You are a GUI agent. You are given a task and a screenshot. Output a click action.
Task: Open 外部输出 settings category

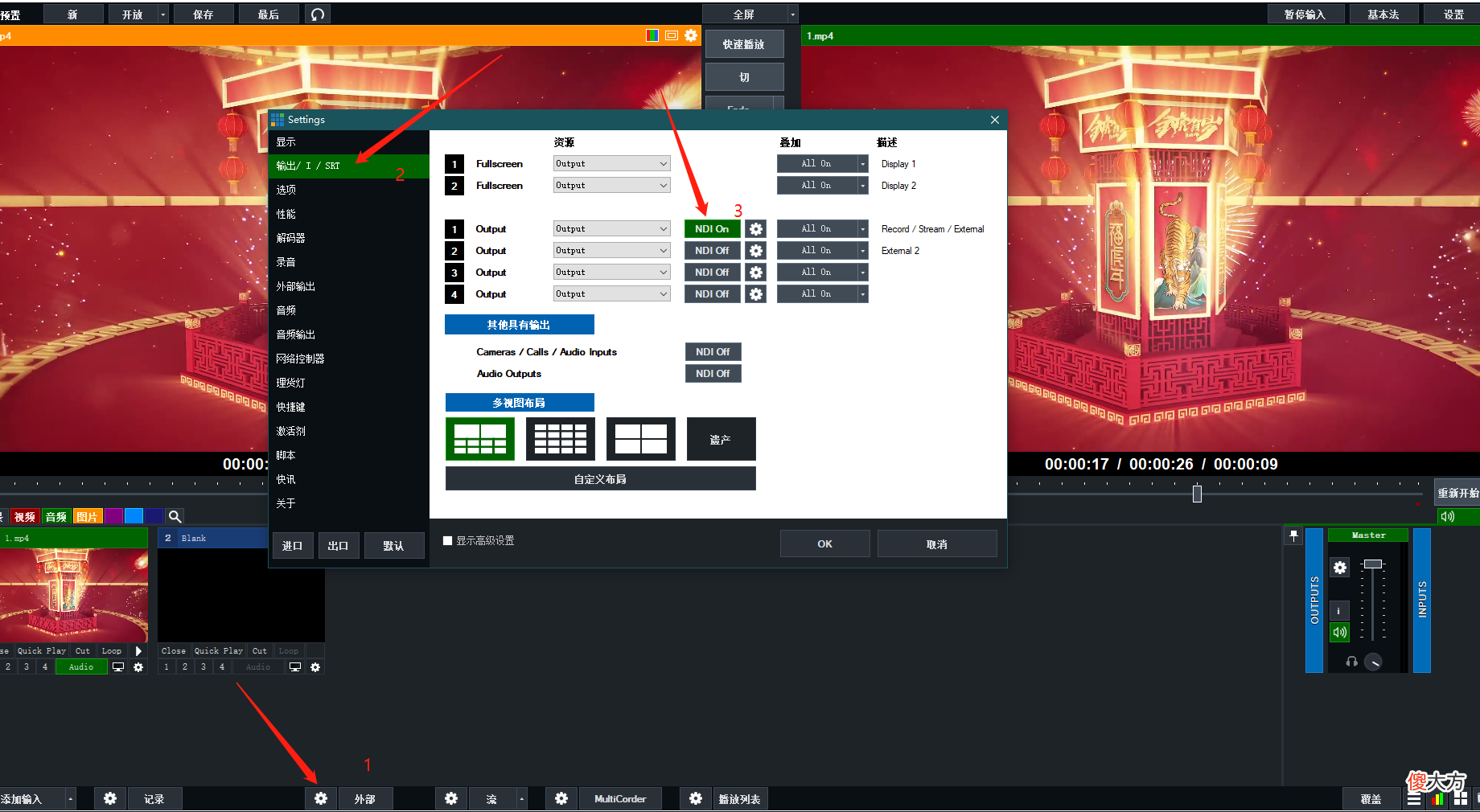[x=348, y=286]
